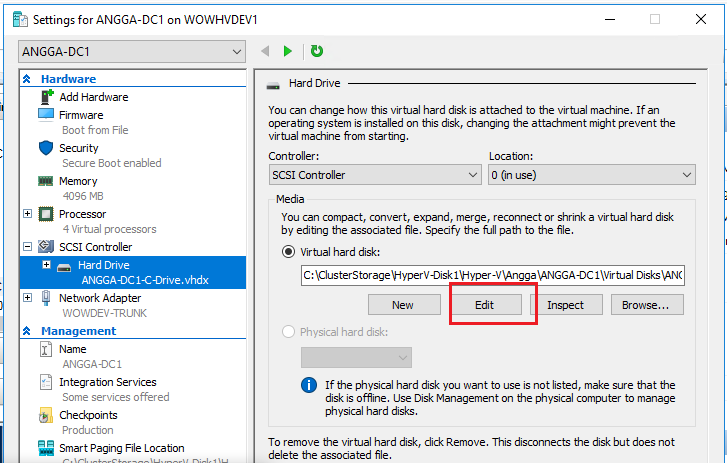The height and width of the screenshot is (463, 727).
Task: Click the Hard Drive disk icon in tree
Action: click(64, 267)
